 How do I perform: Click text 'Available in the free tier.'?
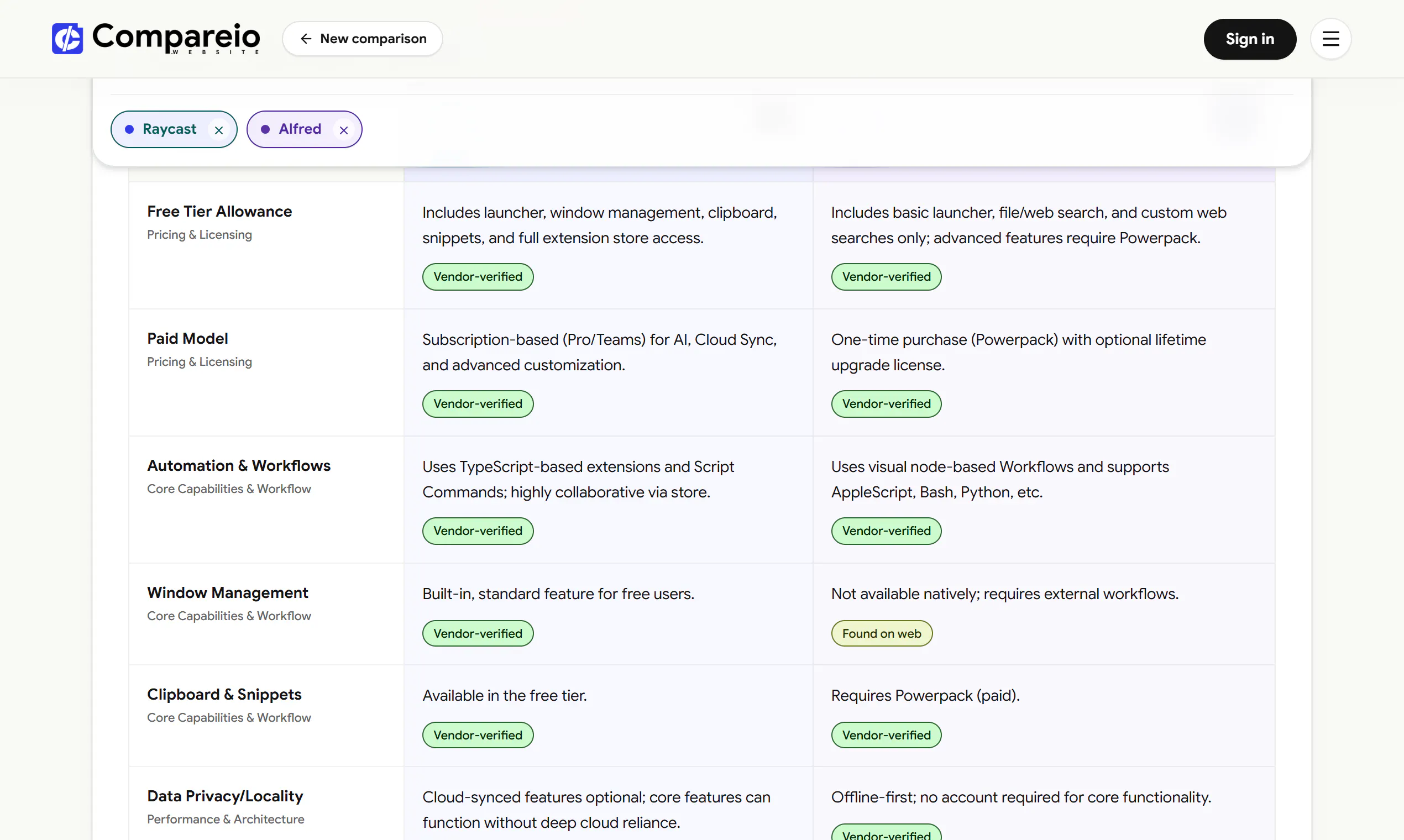click(x=505, y=696)
